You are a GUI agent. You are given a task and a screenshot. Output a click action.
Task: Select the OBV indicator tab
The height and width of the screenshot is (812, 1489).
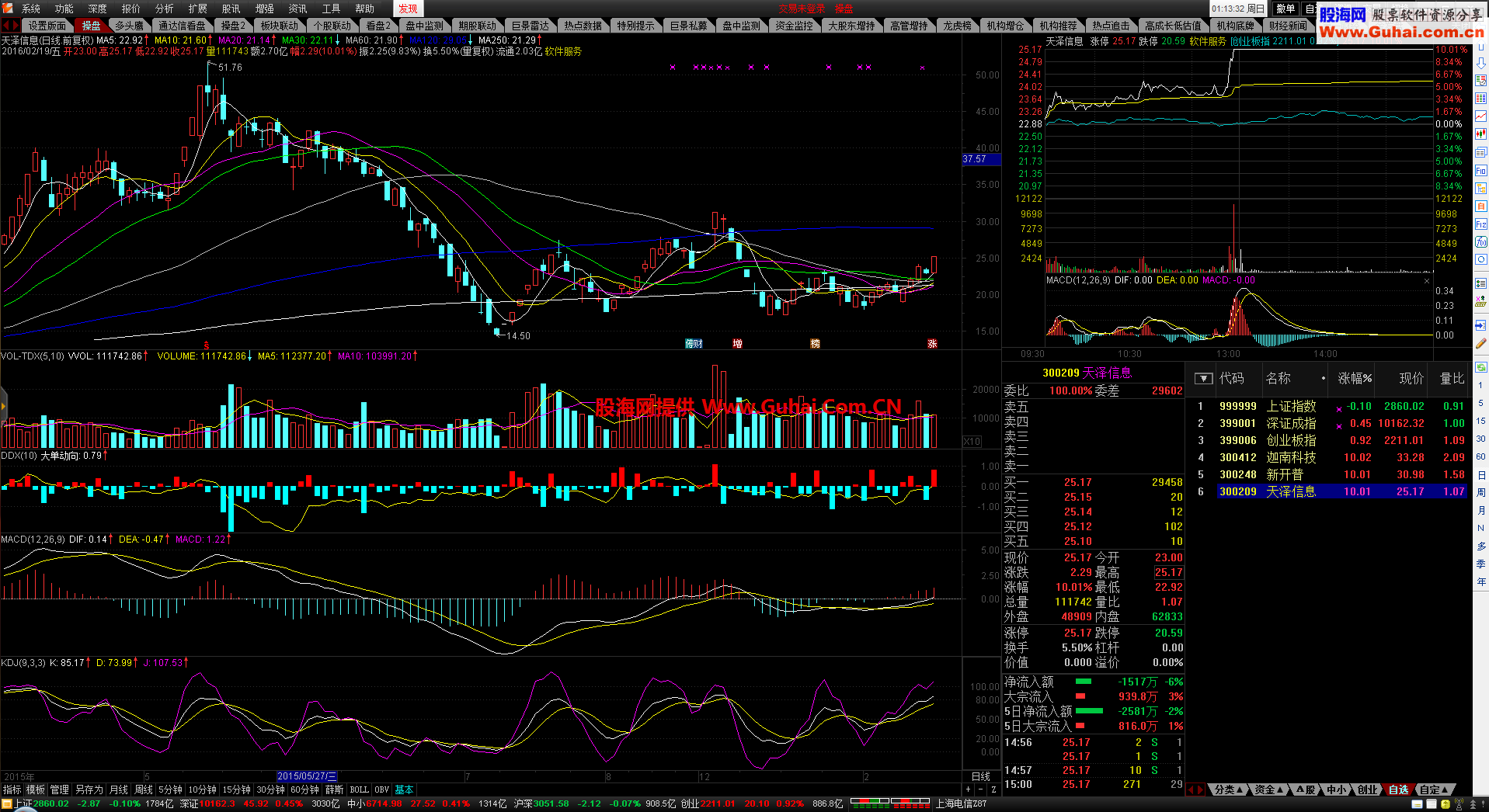pyautogui.click(x=382, y=789)
